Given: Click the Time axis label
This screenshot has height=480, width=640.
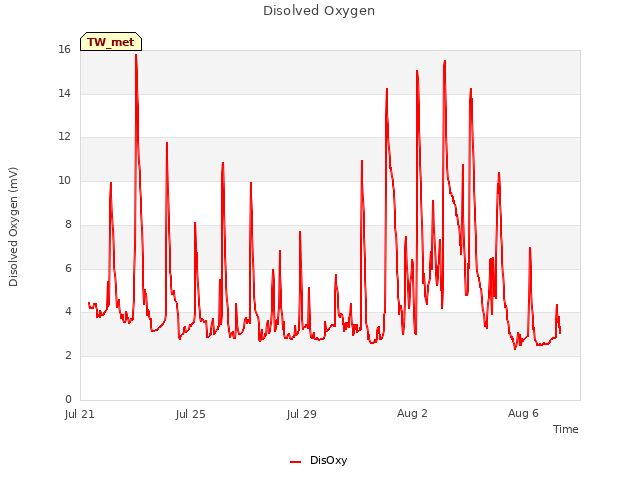Looking at the screenshot, I should coord(565,429).
